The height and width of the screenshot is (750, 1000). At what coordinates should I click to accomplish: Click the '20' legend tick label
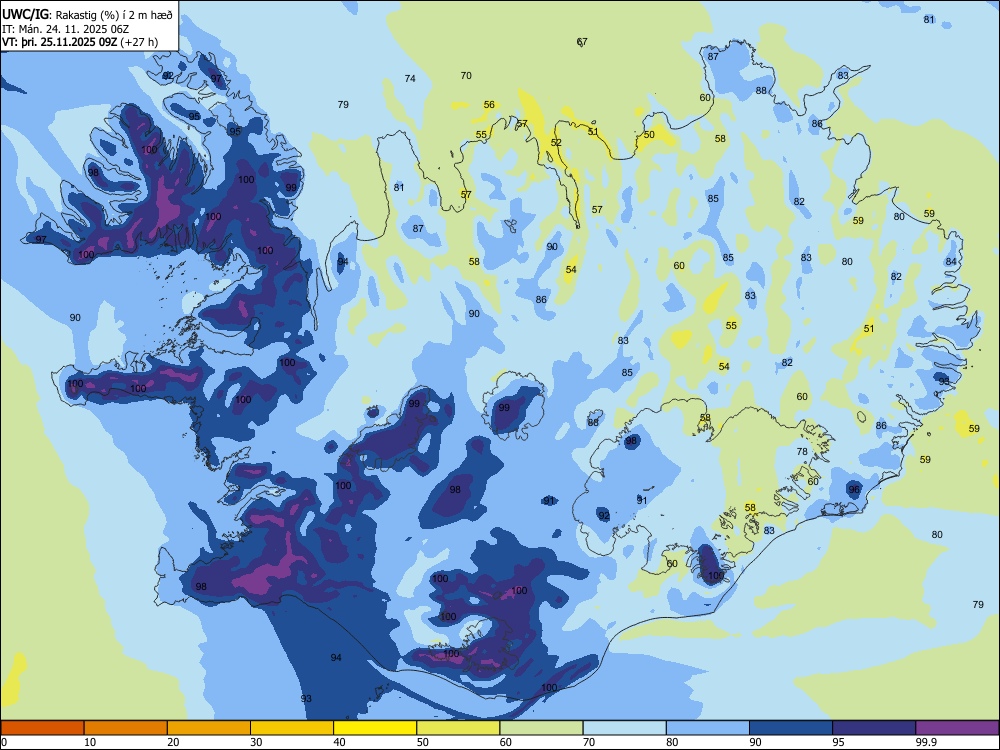coord(173,742)
